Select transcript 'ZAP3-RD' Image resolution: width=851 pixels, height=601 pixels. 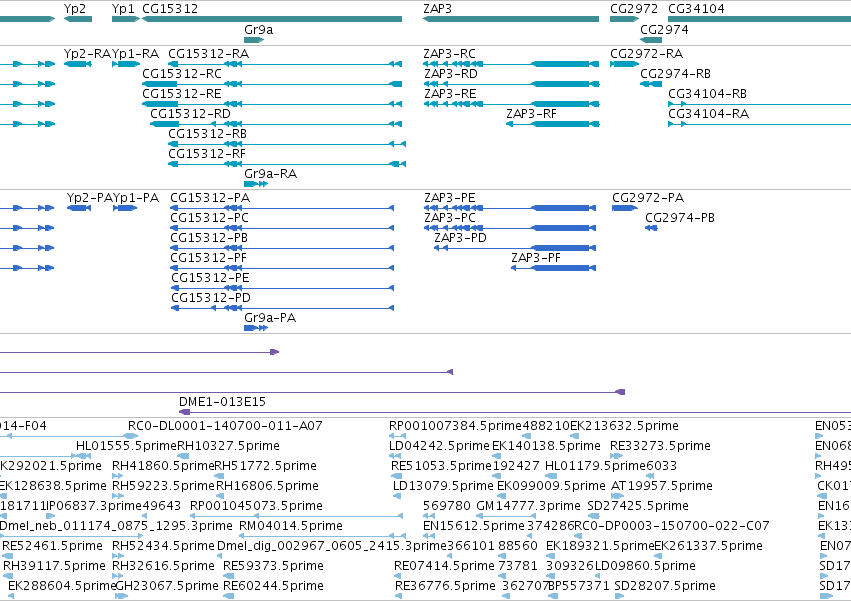pos(450,74)
